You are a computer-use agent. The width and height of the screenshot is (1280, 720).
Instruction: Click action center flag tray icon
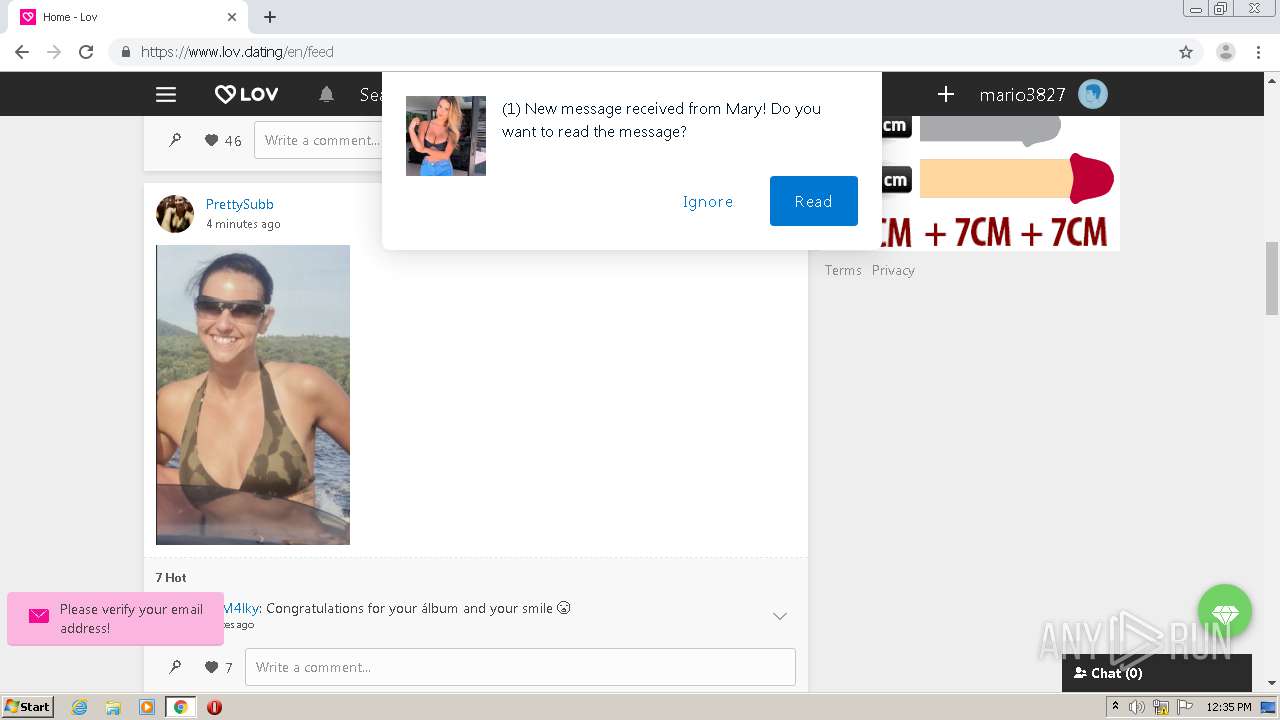click(1184, 707)
